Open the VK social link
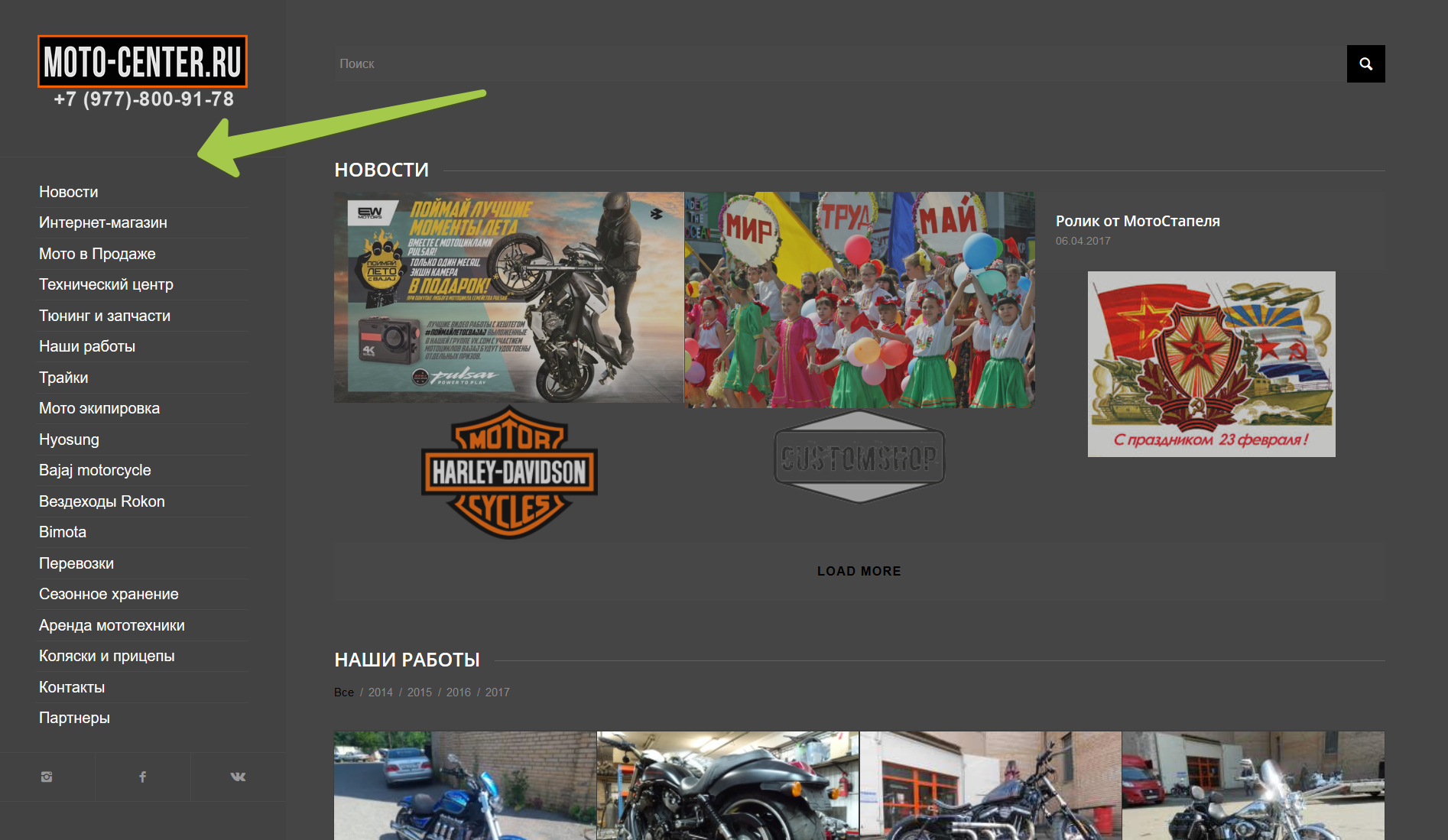The image size is (1448, 840). tap(239, 777)
